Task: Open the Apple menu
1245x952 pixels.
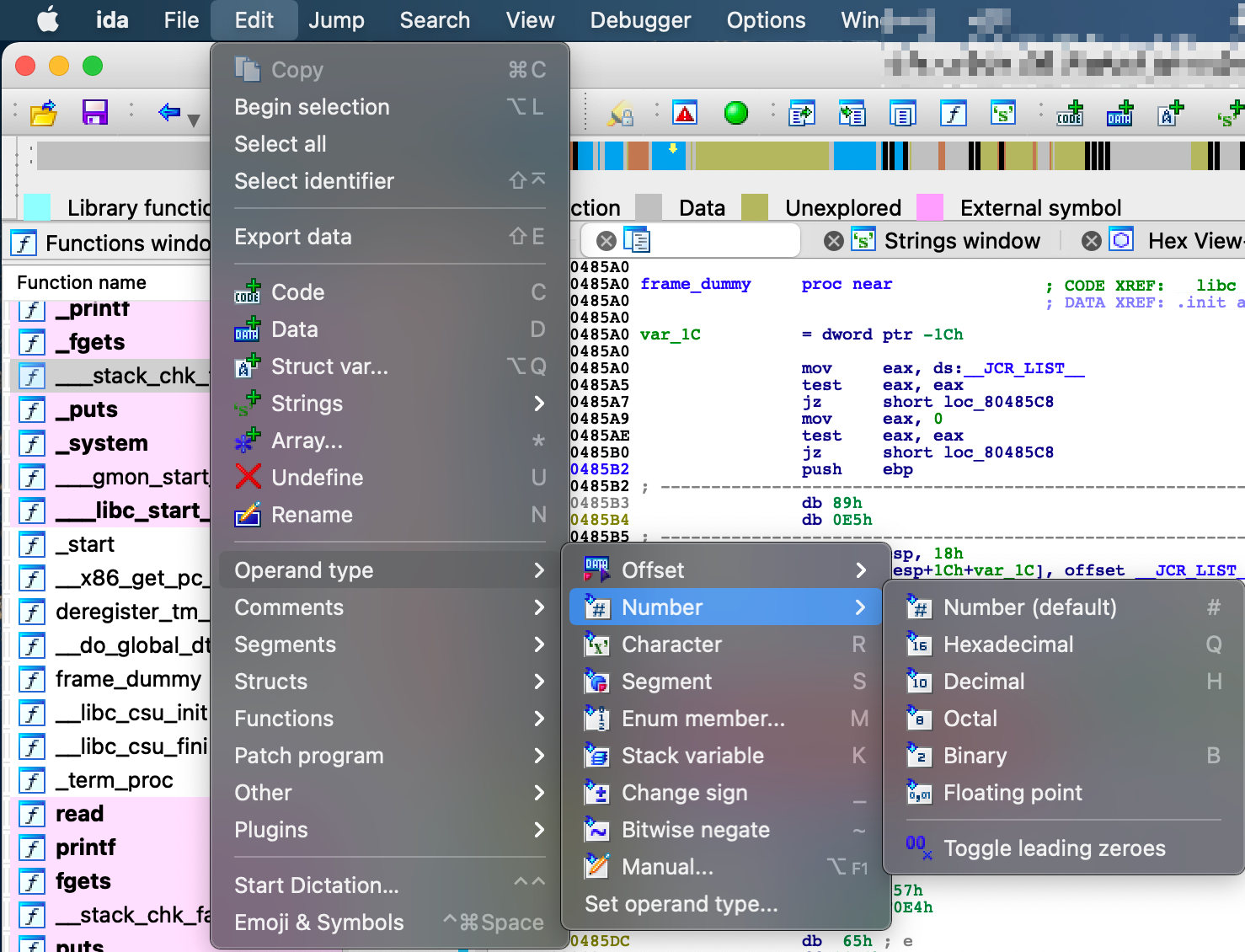Action: pyautogui.click(x=48, y=19)
